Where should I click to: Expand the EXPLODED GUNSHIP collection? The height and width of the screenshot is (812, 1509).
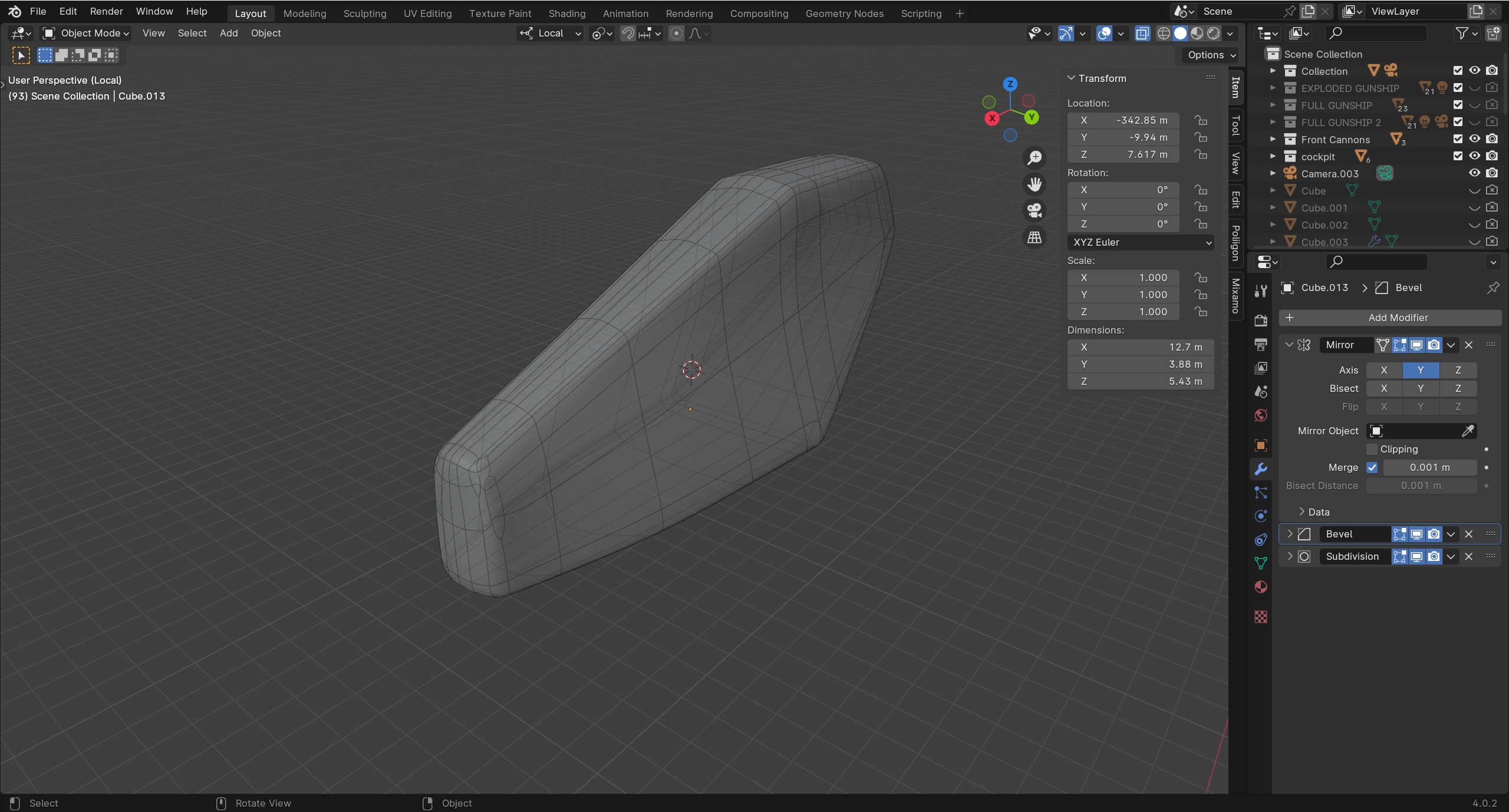(x=1273, y=88)
